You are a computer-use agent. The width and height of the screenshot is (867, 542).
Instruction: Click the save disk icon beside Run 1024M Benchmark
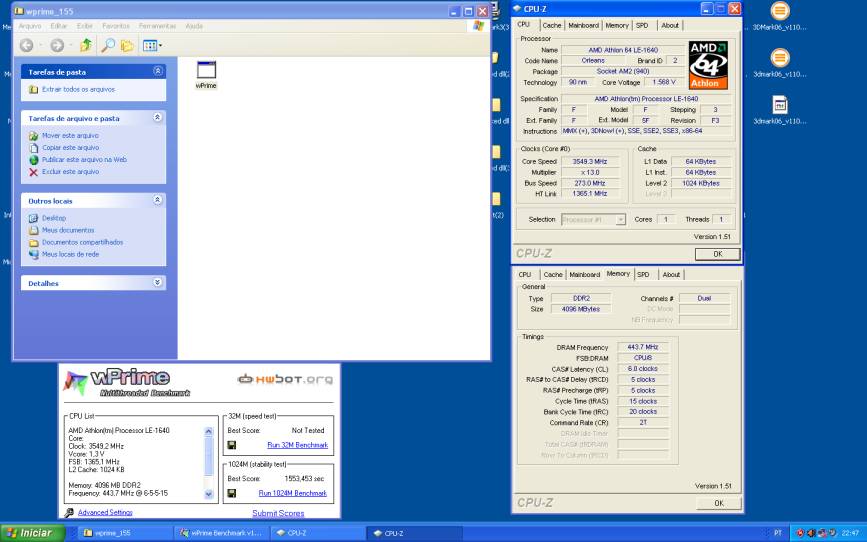coord(232,493)
